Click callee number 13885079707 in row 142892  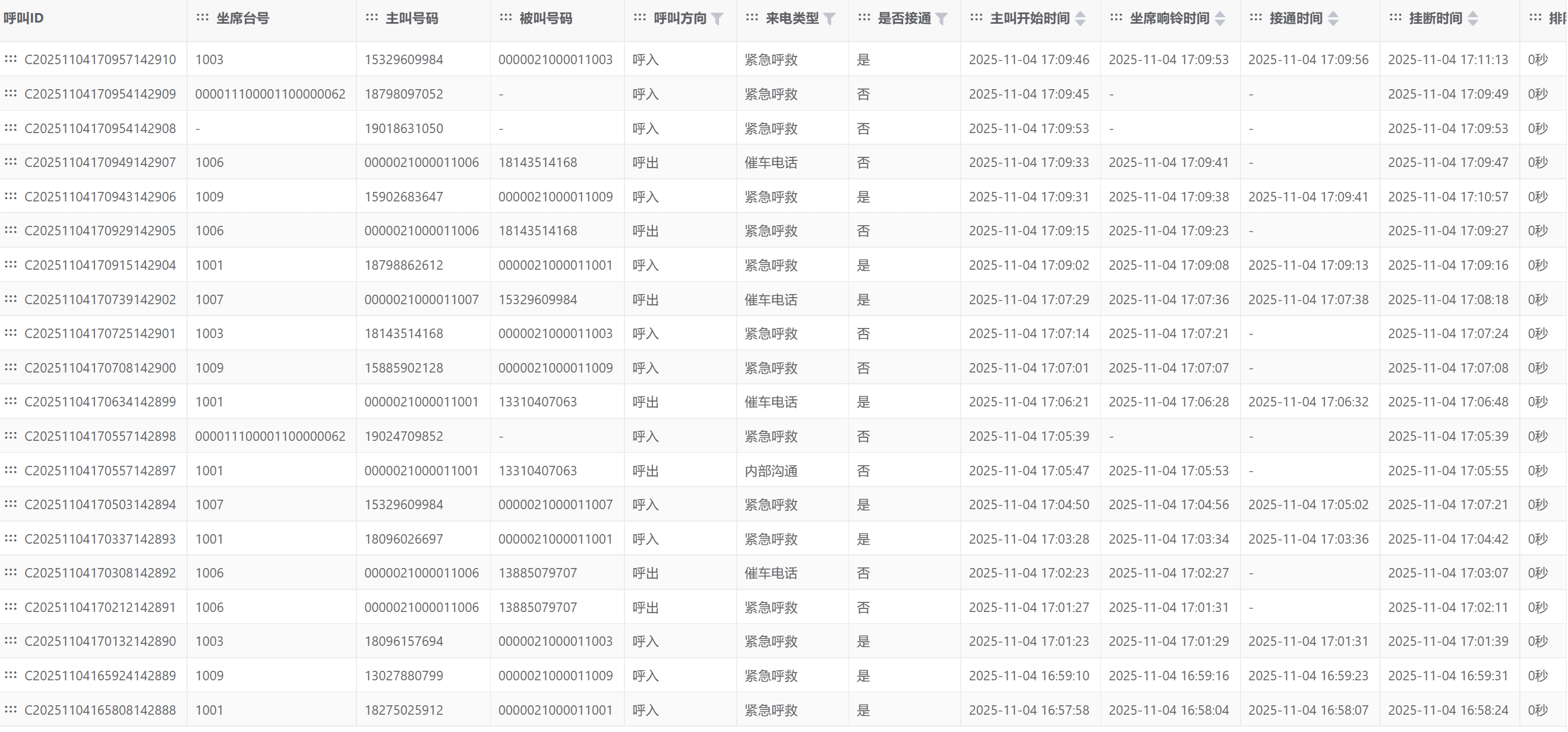tap(538, 573)
